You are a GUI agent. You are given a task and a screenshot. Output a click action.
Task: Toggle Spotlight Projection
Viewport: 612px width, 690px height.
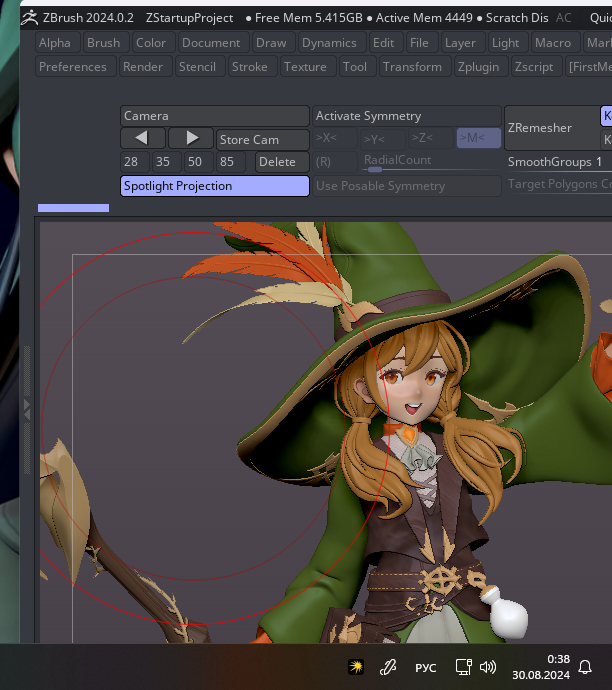(x=215, y=186)
